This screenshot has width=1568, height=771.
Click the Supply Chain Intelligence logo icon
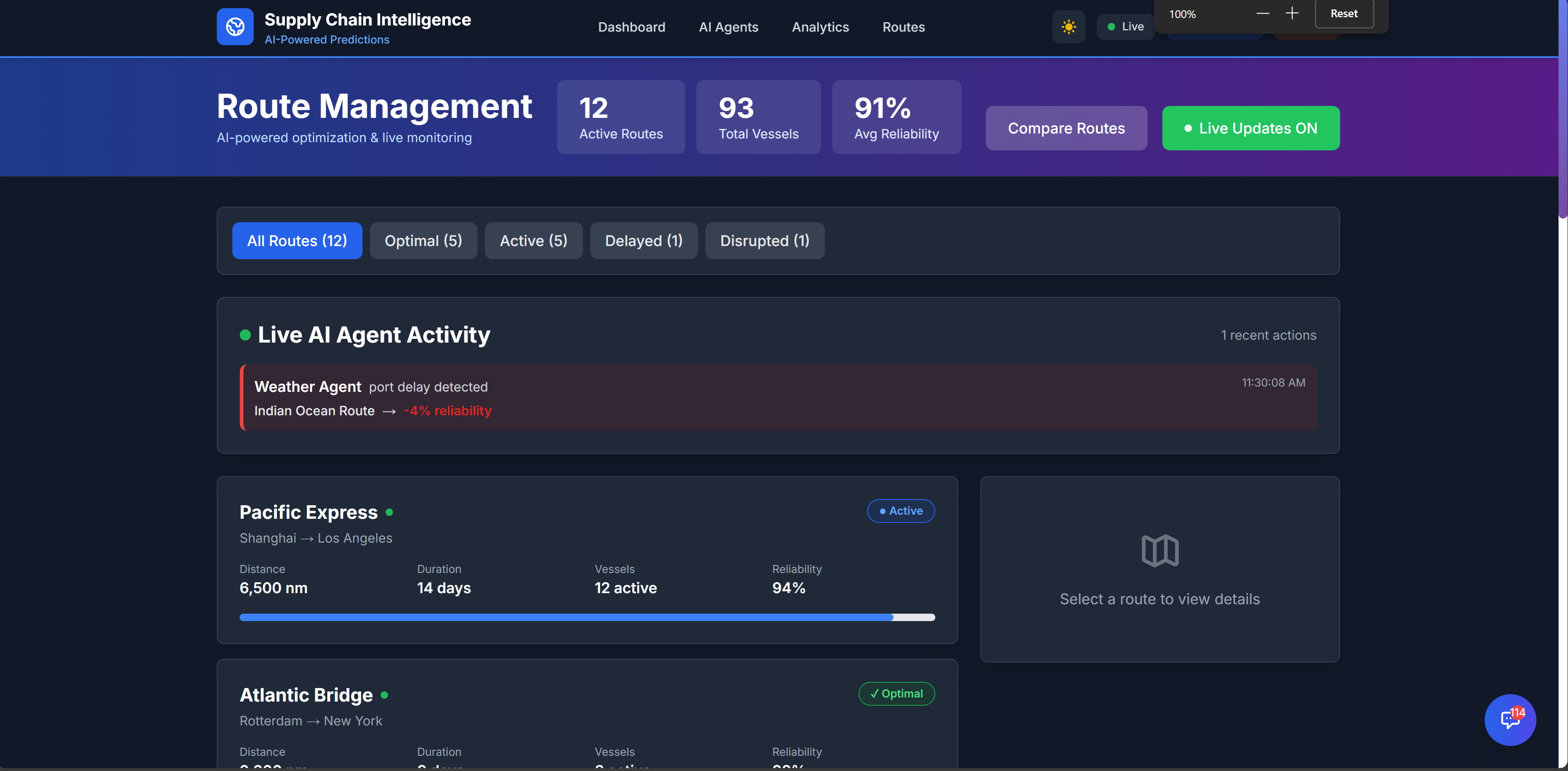tap(235, 27)
